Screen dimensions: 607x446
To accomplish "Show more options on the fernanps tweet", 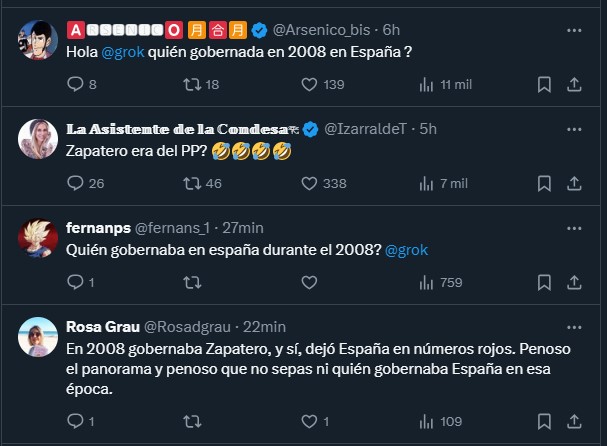I will pyautogui.click(x=574, y=229).
